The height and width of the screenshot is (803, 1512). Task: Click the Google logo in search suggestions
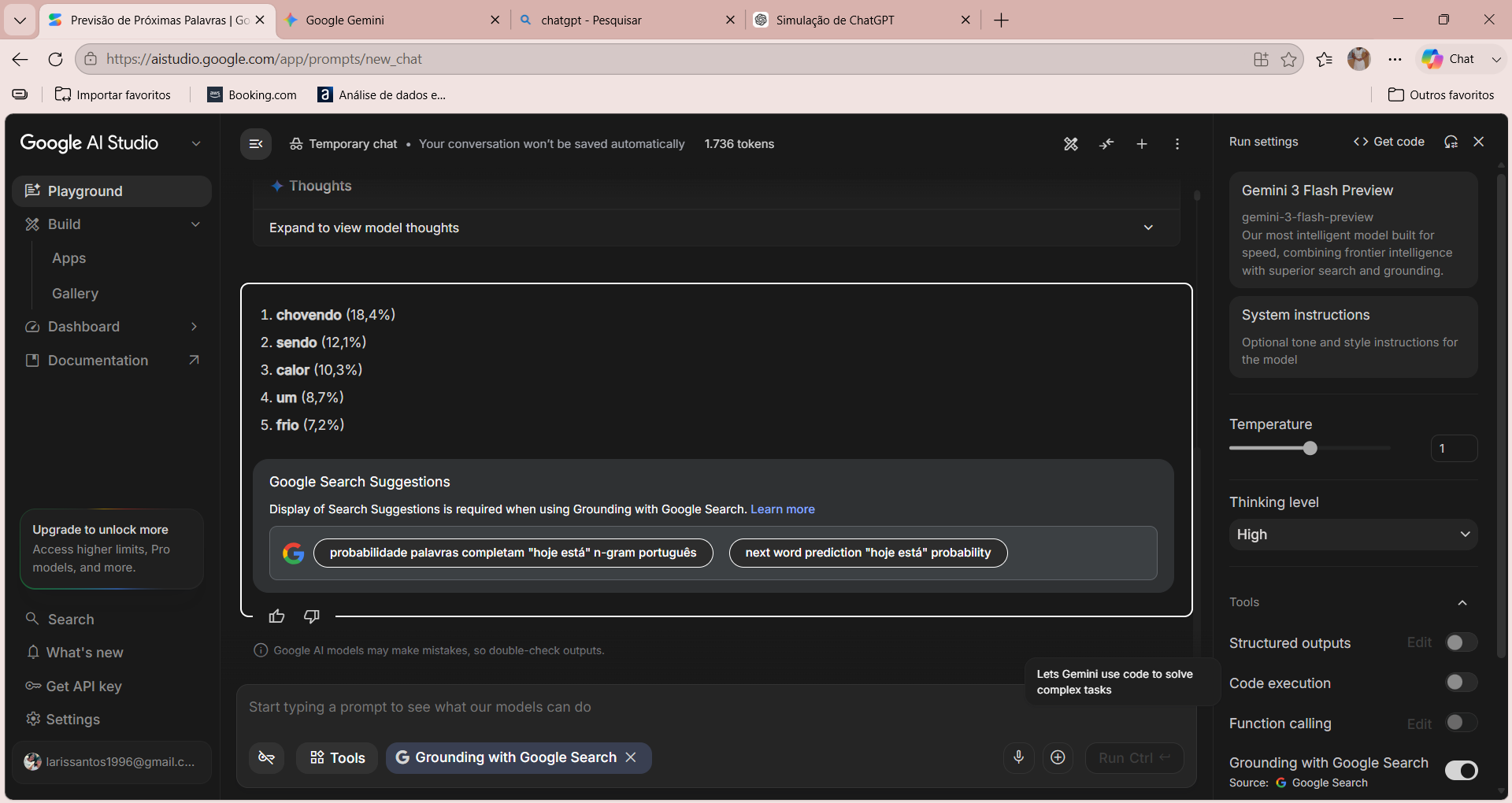293,553
